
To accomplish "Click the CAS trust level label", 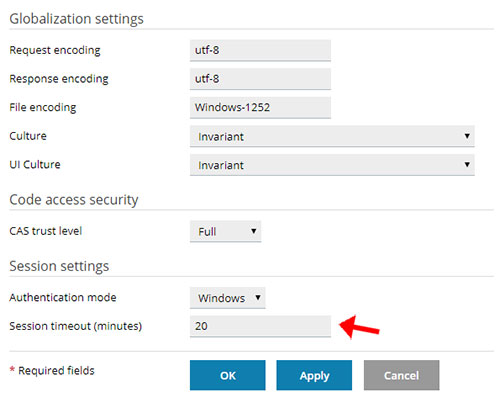I will point(46,231).
